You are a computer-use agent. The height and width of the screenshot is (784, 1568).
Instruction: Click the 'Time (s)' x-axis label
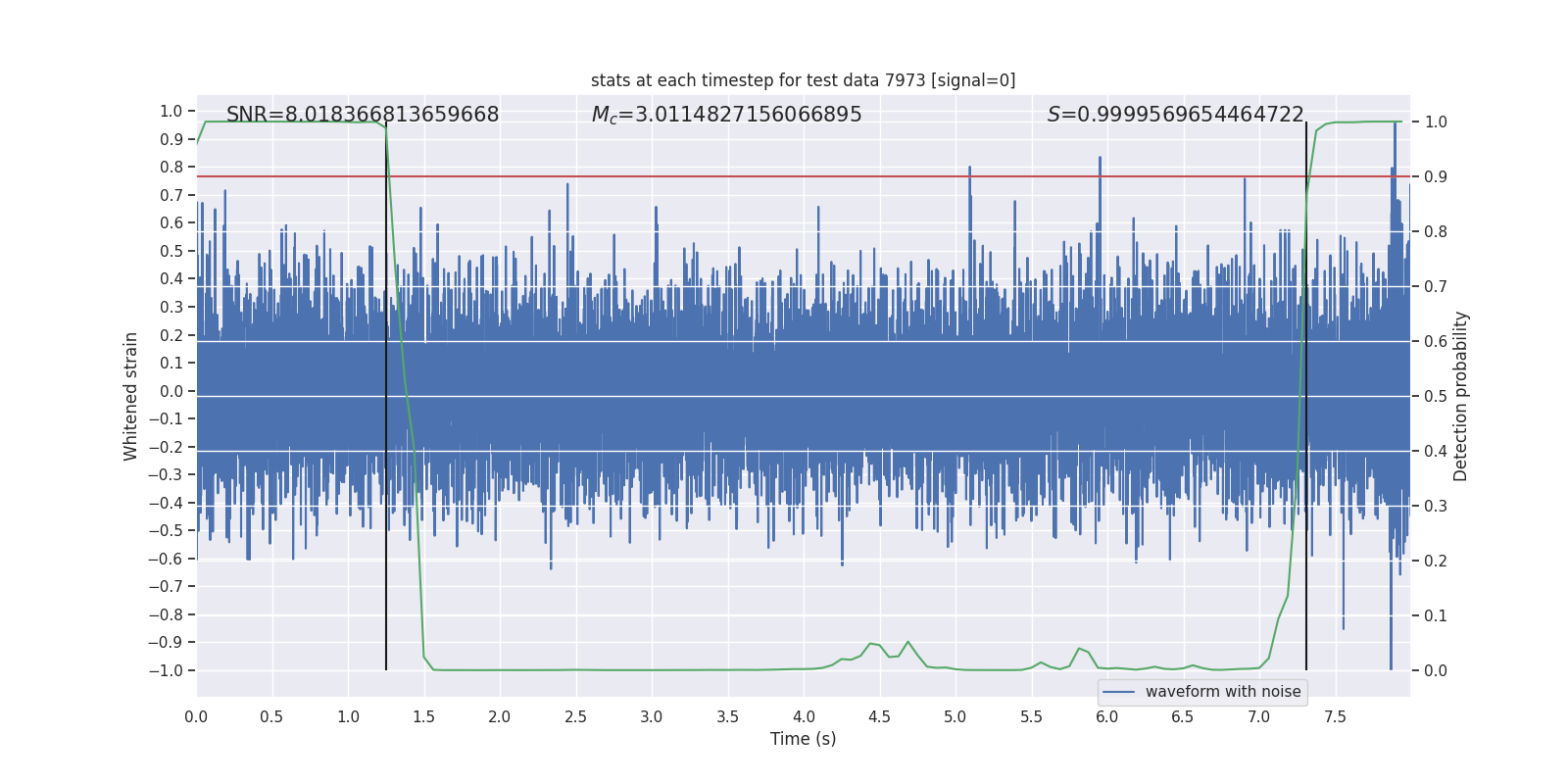[803, 739]
